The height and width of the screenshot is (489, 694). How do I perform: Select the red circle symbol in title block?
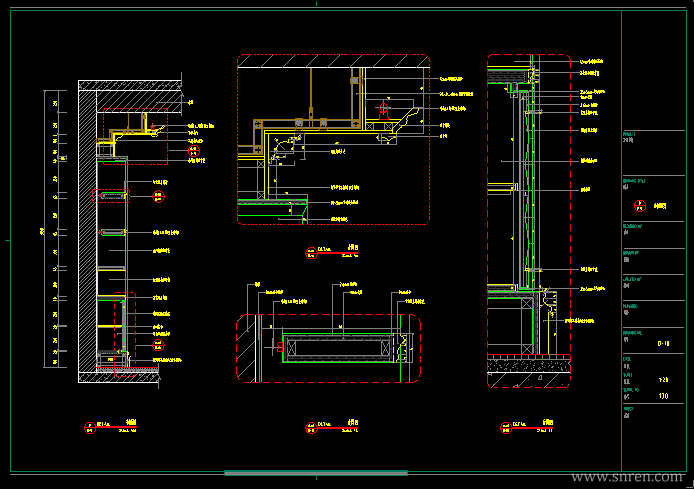coord(640,206)
